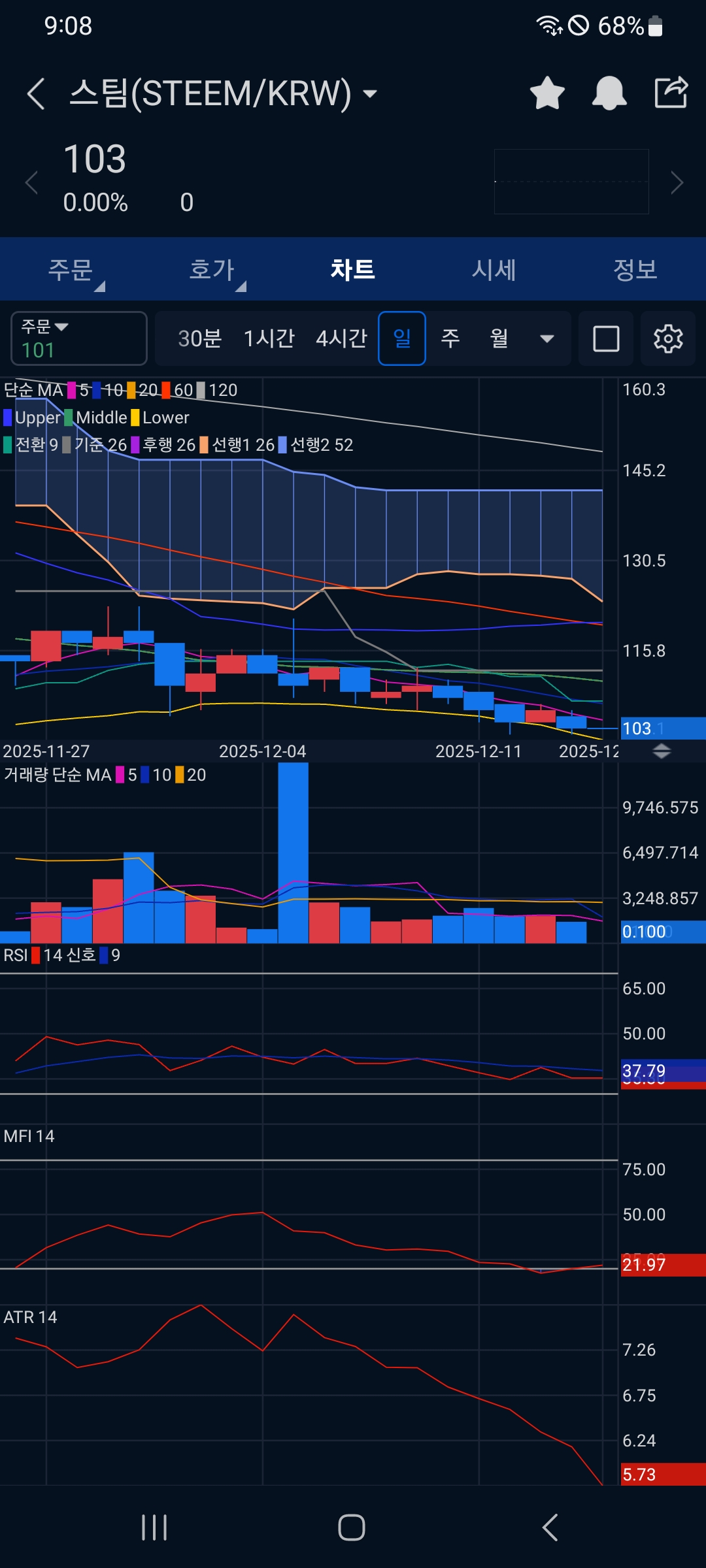706x1568 pixels.
Task: Switch chart to 30분 interval
Action: (x=200, y=338)
